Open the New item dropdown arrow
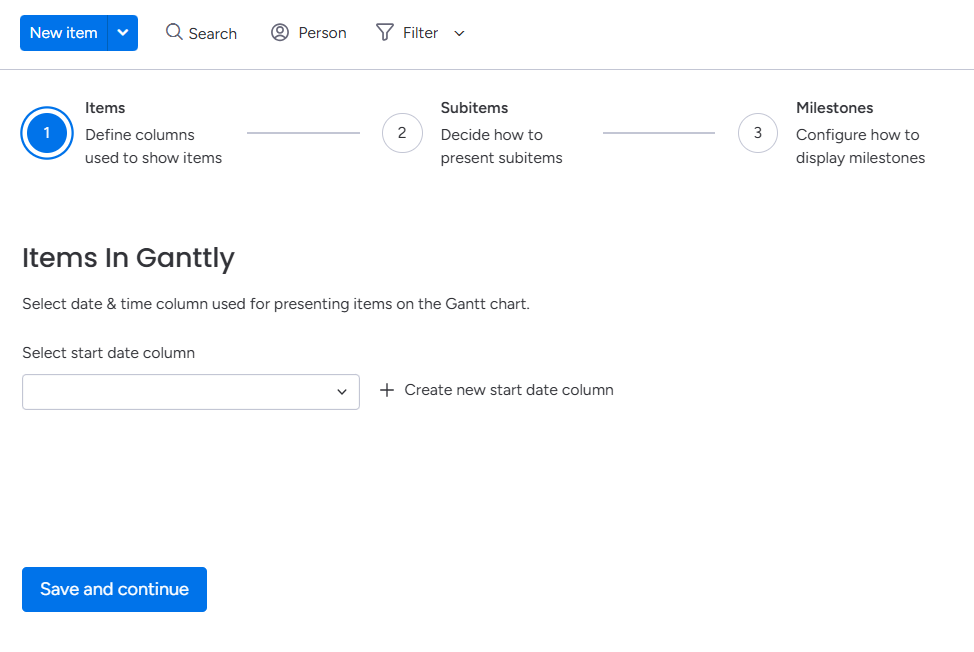This screenshot has width=974, height=652. click(x=123, y=33)
